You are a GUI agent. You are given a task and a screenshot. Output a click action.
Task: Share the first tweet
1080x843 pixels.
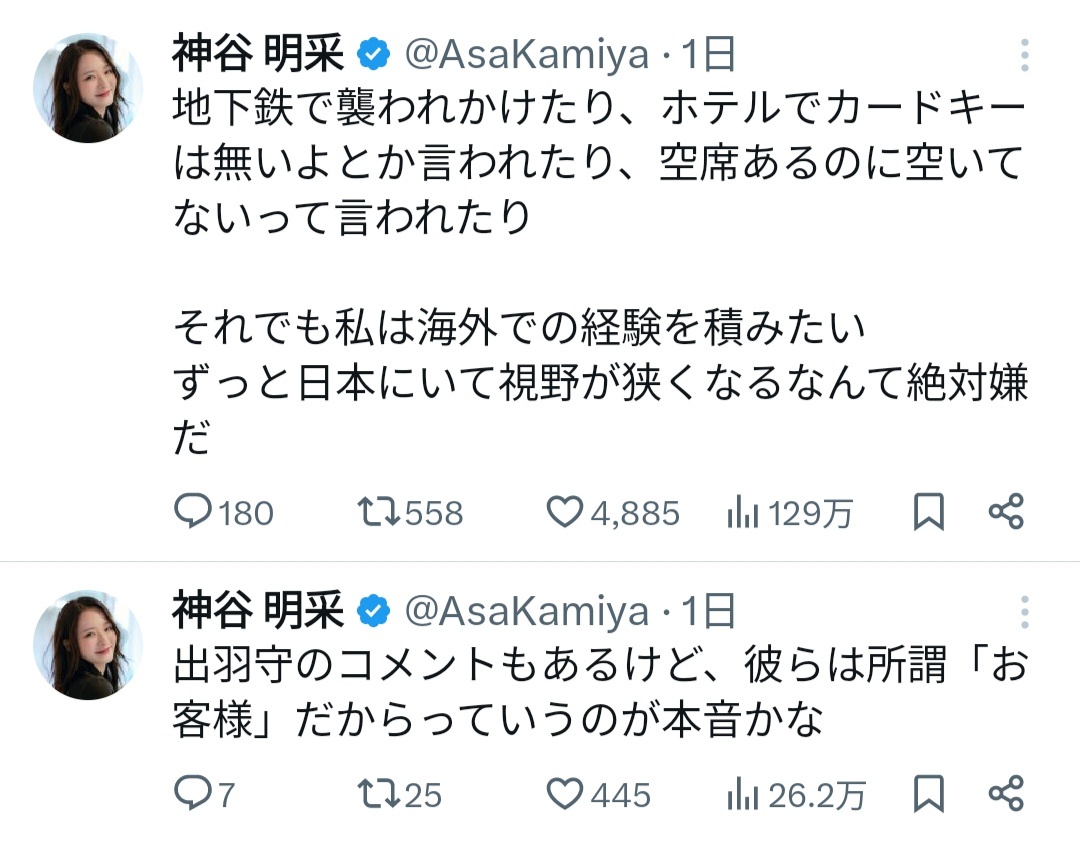[x=1005, y=513]
